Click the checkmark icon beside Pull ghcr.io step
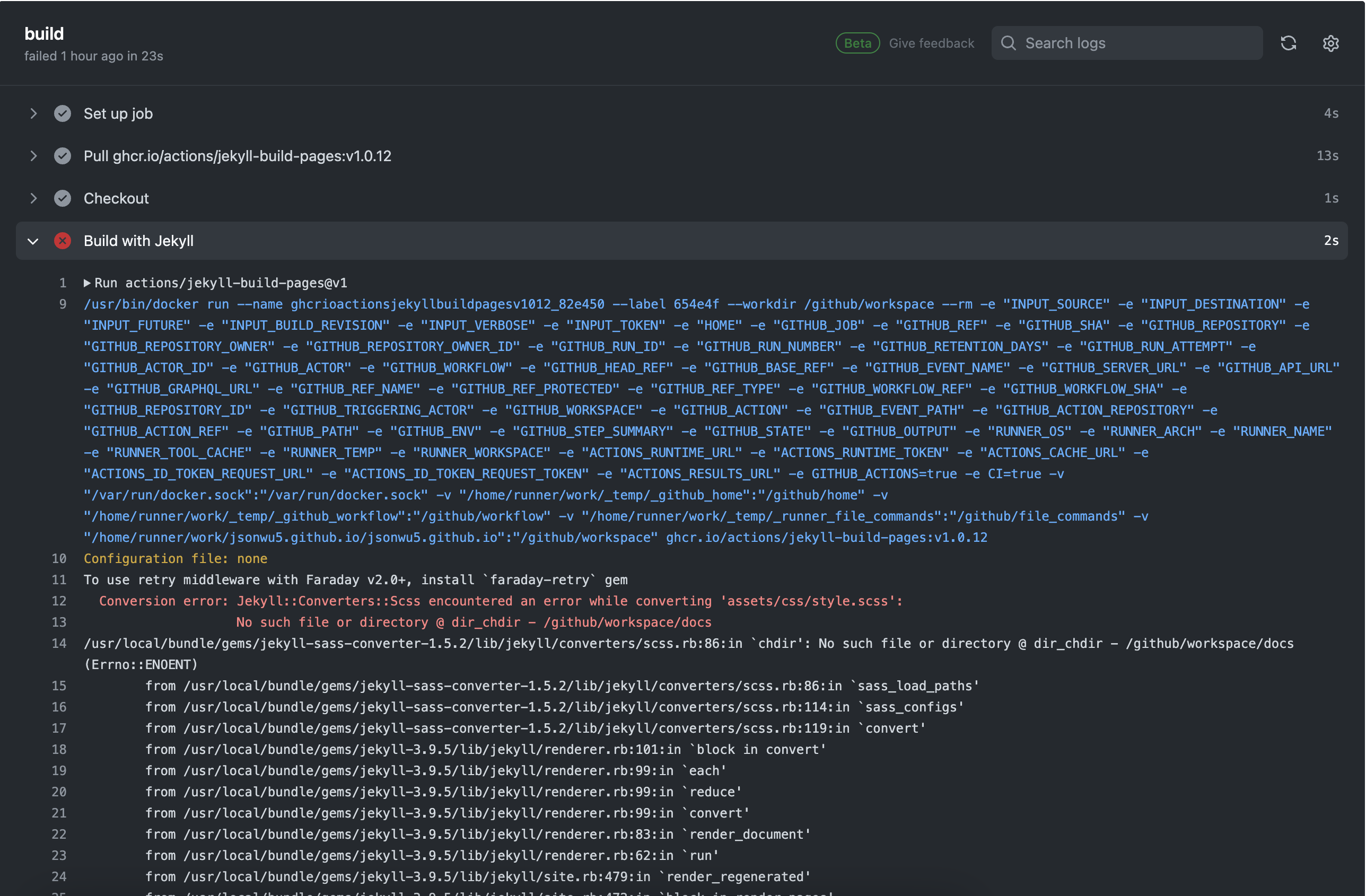The width and height of the screenshot is (1366, 896). tap(63, 156)
